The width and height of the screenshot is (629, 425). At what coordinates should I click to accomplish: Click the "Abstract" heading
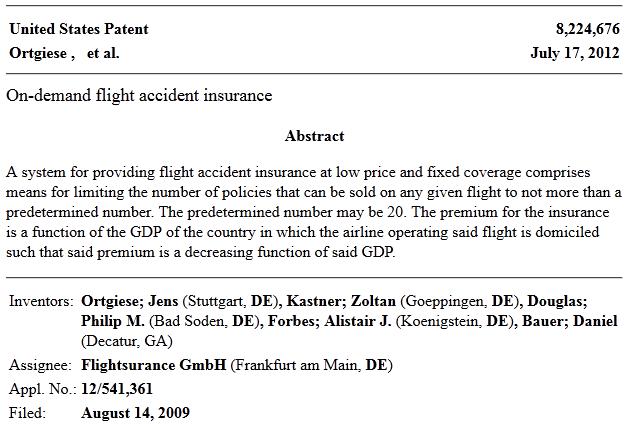(314, 136)
